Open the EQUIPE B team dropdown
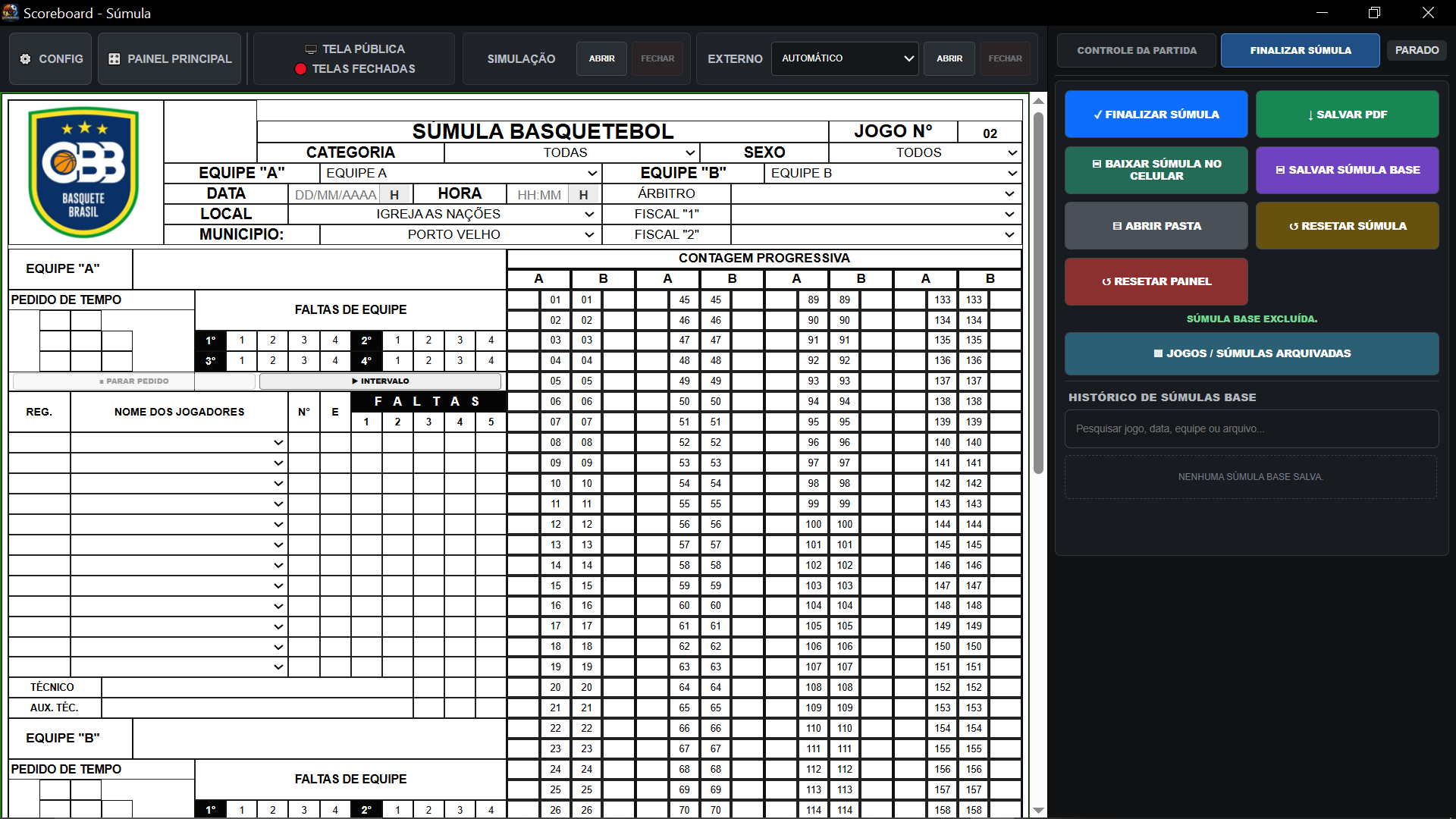The image size is (1456, 819). [x=893, y=173]
